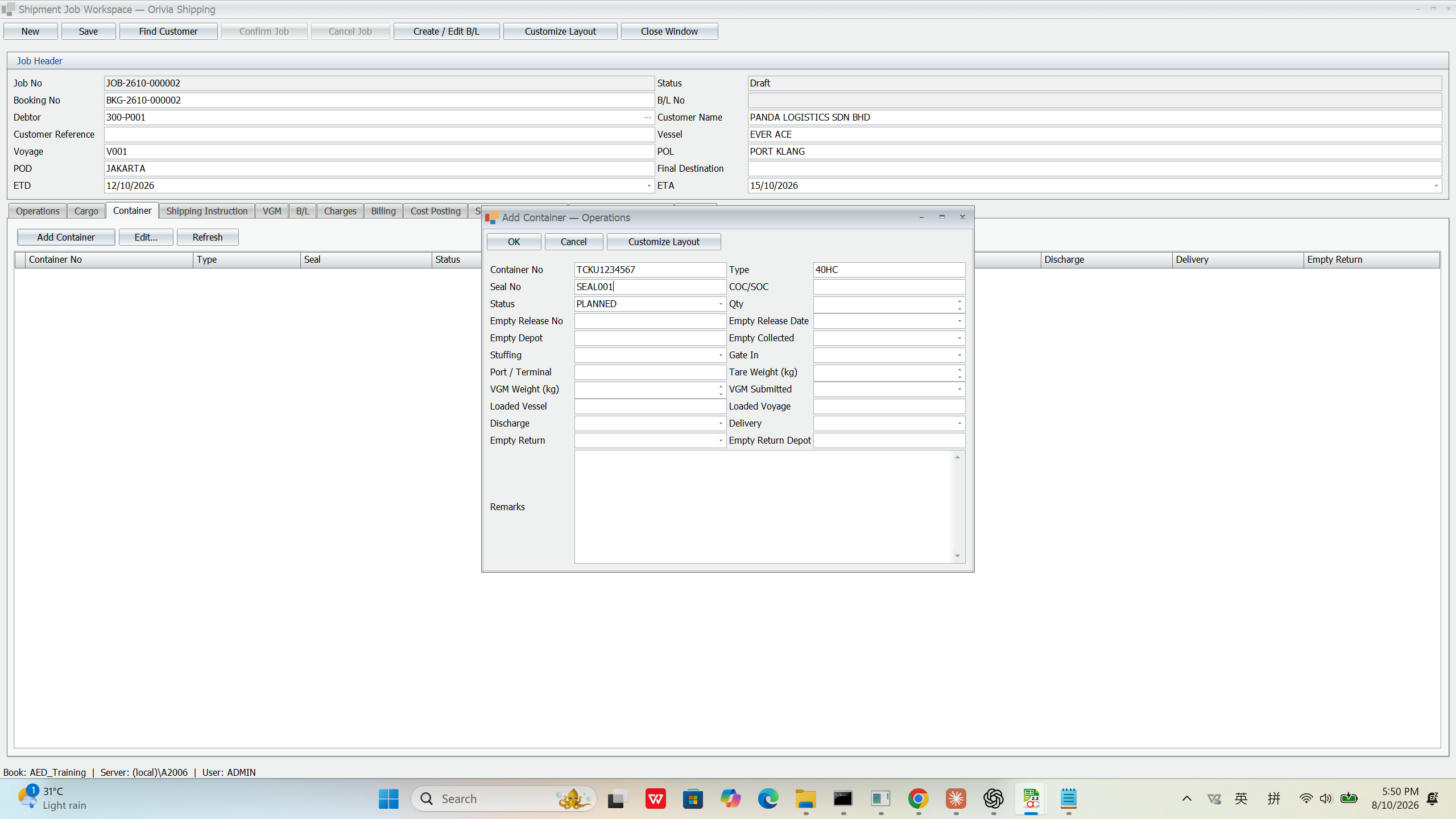Image resolution: width=1456 pixels, height=819 pixels.
Task: Confirm the Add Container dialog with OK
Action: coord(514,242)
